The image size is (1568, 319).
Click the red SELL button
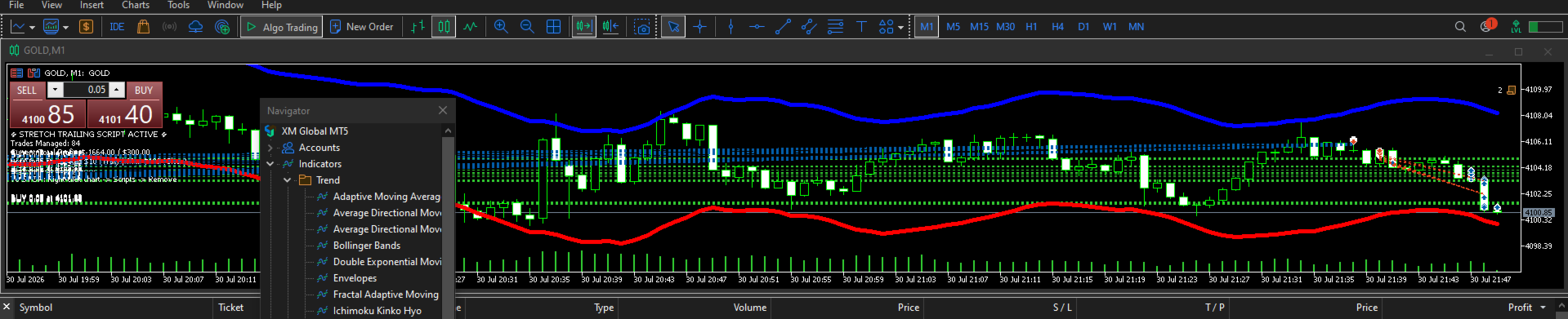(27, 90)
